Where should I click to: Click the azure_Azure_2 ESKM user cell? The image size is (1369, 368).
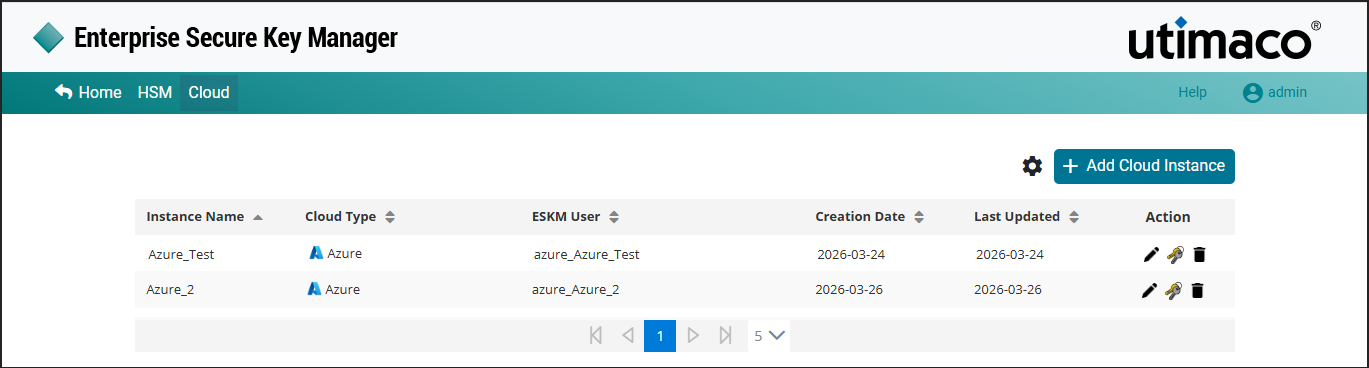click(x=575, y=291)
